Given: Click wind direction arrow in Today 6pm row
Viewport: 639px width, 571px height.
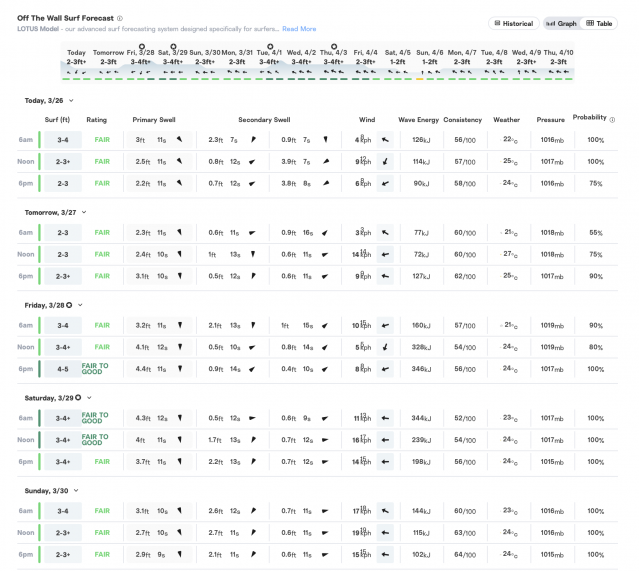Looking at the screenshot, I should click(x=385, y=183).
